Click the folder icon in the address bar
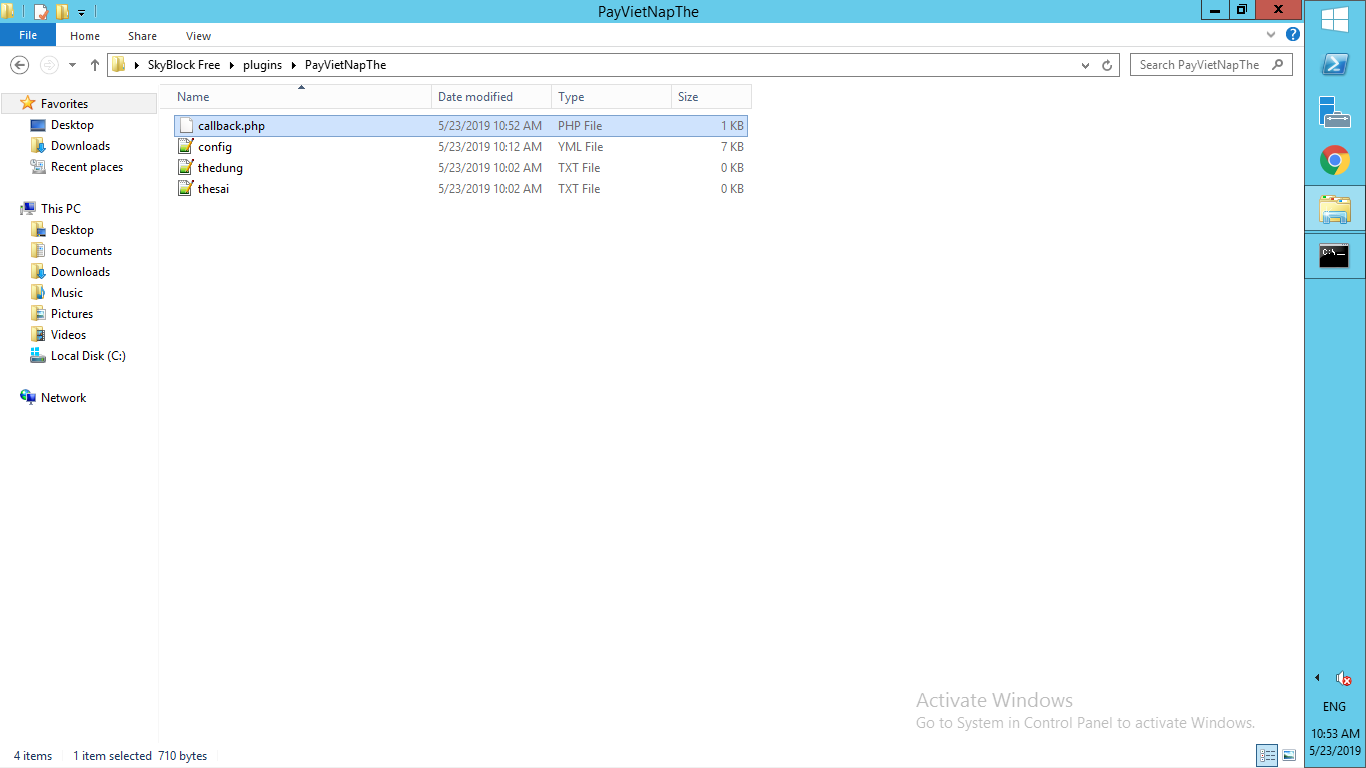 pyautogui.click(x=119, y=65)
